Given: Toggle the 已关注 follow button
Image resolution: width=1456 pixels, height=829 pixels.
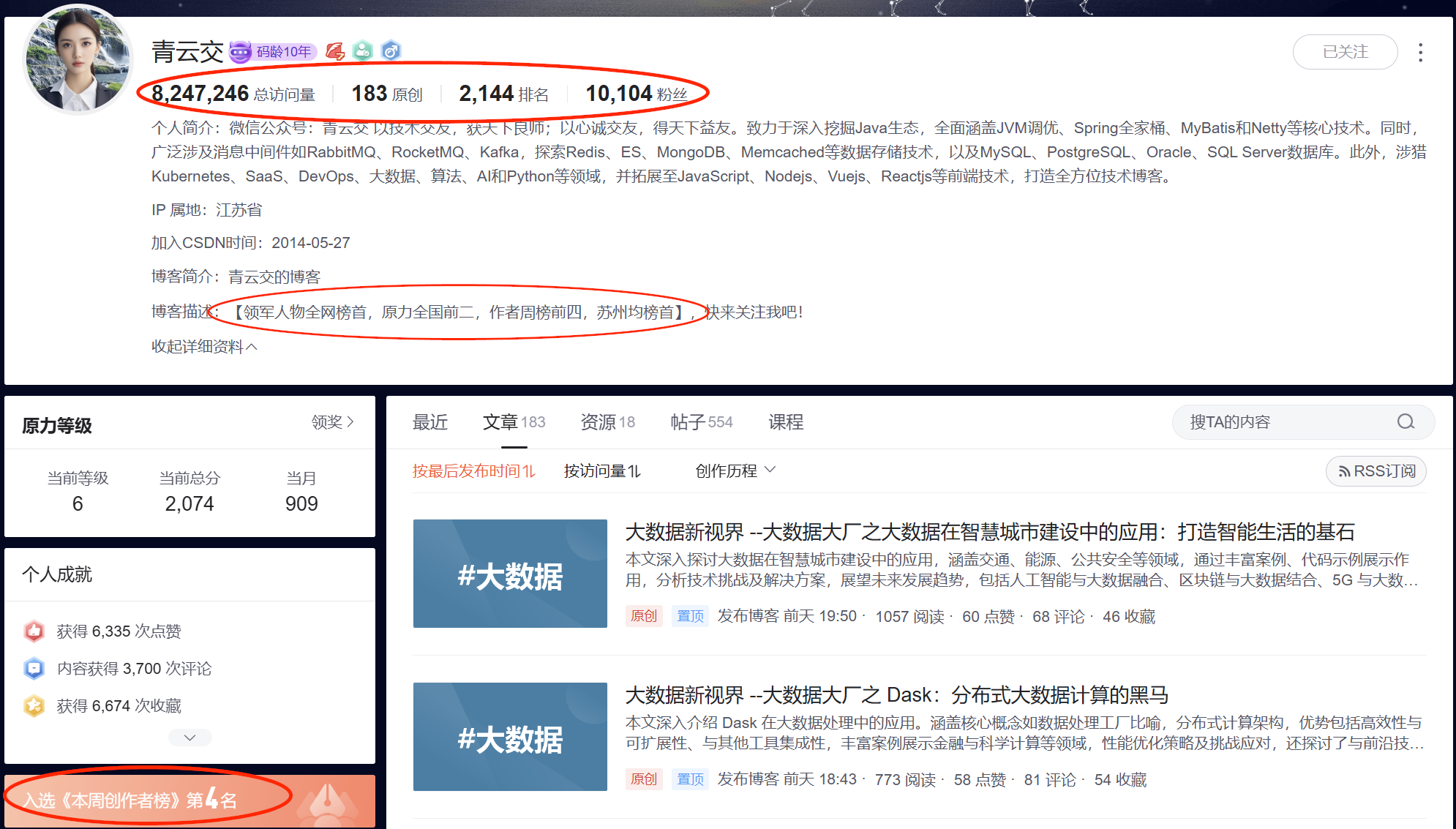Looking at the screenshot, I should tap(1345, 52).
